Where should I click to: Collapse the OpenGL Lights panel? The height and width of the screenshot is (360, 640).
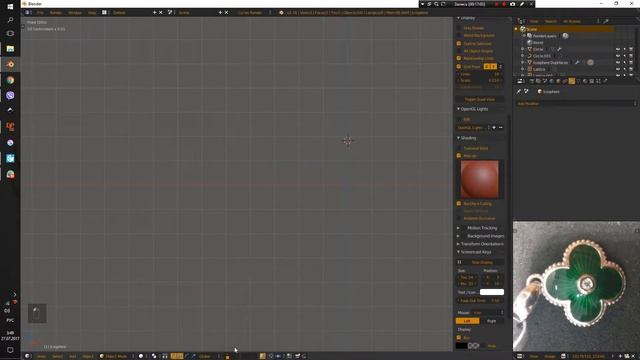pyautogui.click(x=458, y=109)
